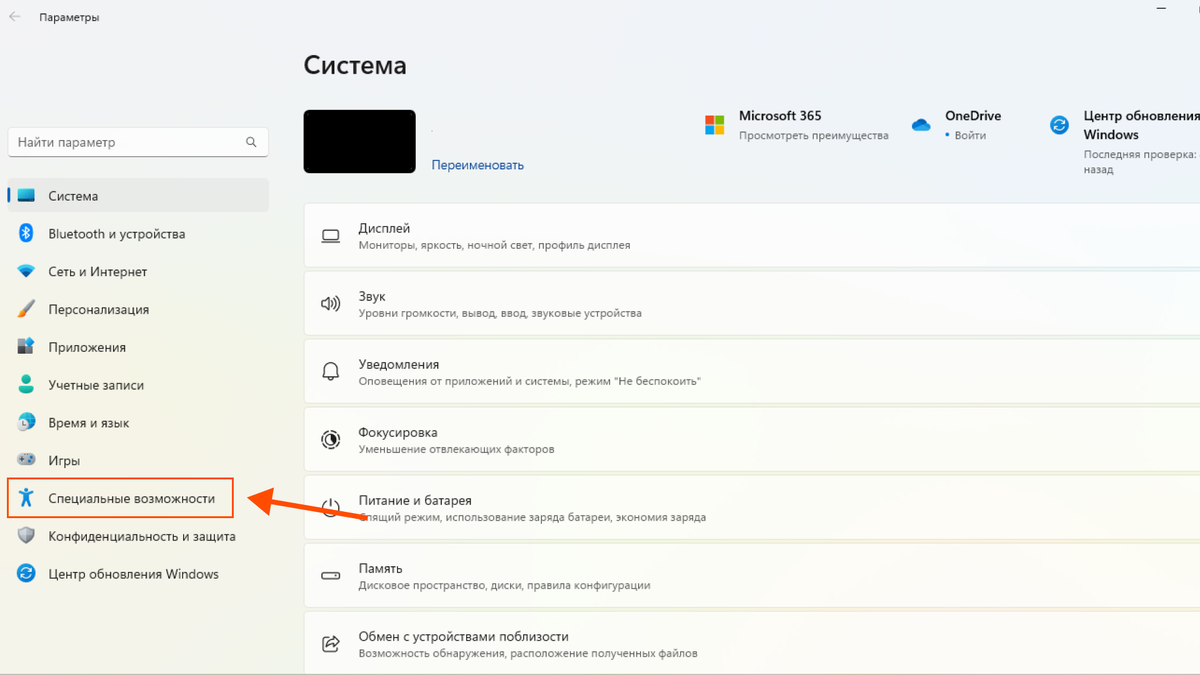Click the gamepad icon for Игры
The image size is (1200, 675).
[27, 461]
